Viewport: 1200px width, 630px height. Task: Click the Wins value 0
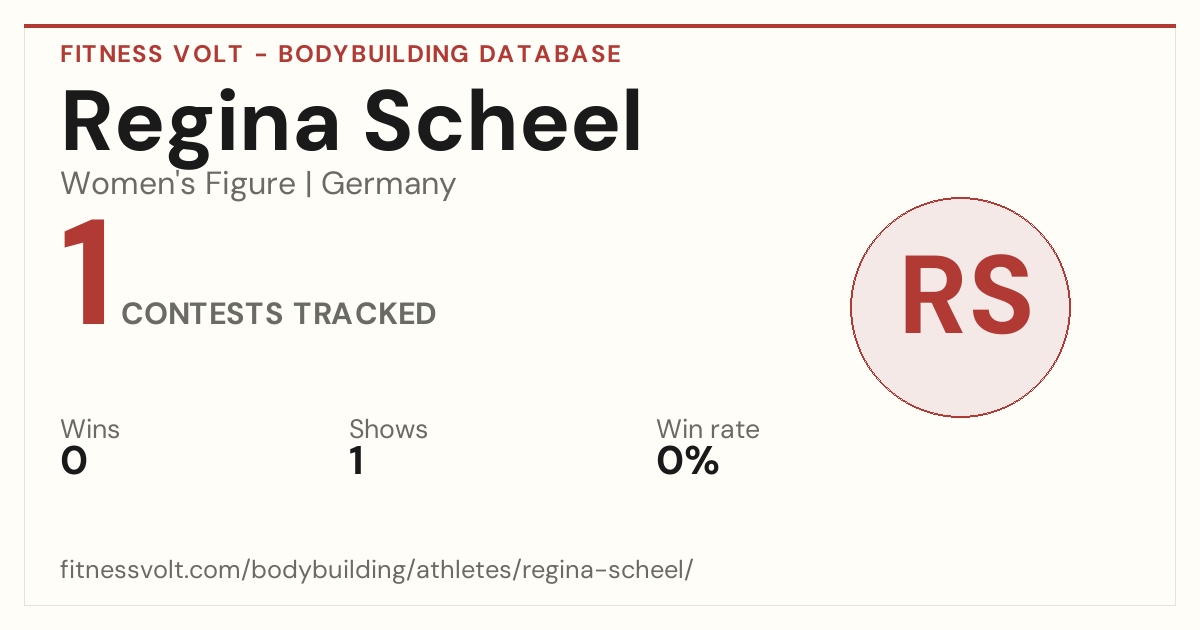click(x=74, y=461)
